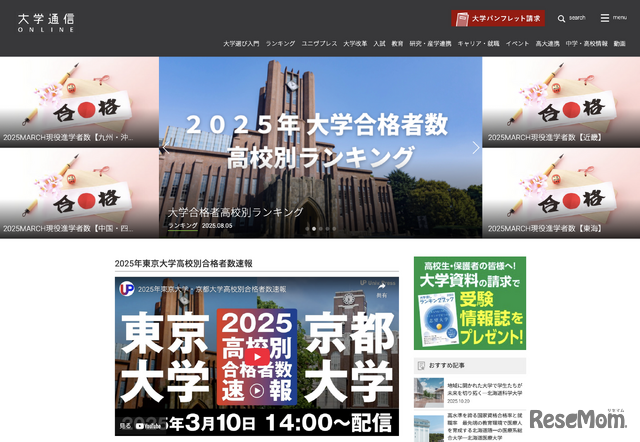Open the ランキング nav menu
This screenshot has height=442, width=640.
(x=281, y=44)
